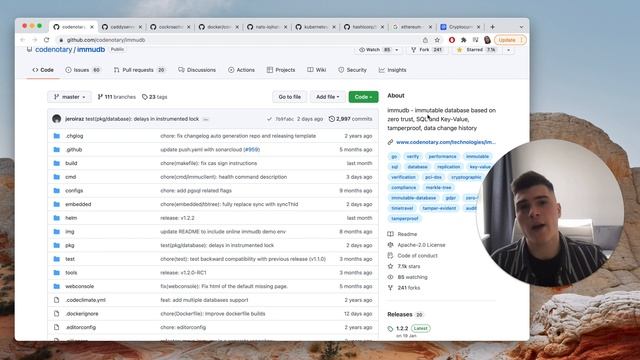The image size is (640, 360).
Task: Open the Add file dropdown
Action: pyautogui.click(x=327, y=97)
